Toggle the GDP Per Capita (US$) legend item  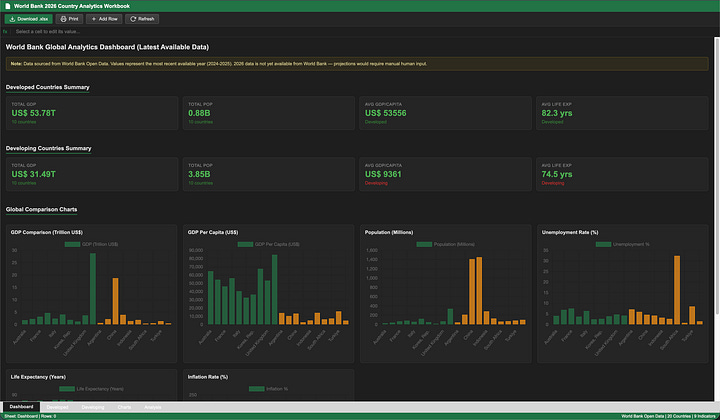[268, 244]
